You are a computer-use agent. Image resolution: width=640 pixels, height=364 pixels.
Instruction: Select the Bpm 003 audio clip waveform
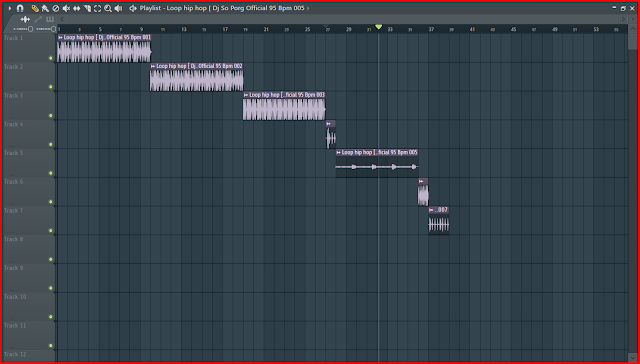coord(284,109)
